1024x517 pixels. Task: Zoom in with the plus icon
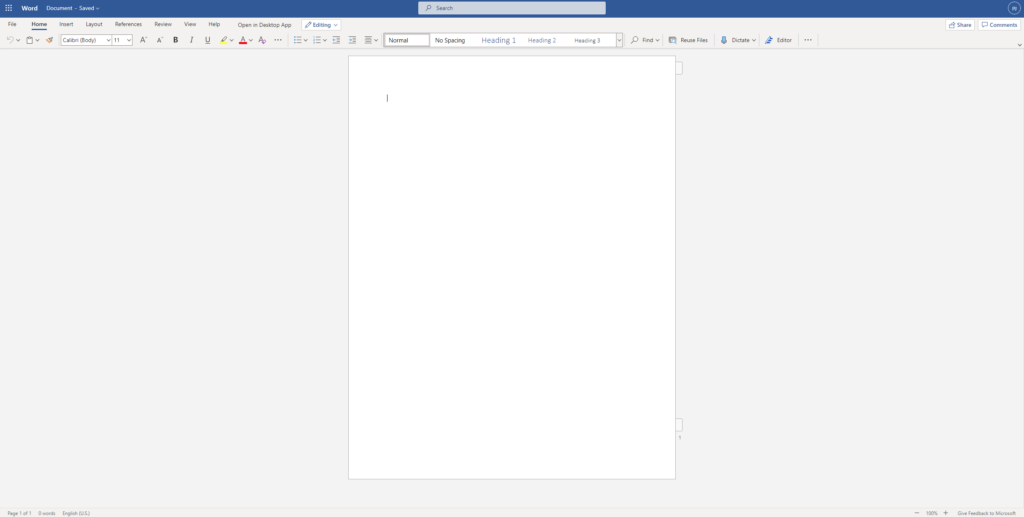[x=946, y=513]
